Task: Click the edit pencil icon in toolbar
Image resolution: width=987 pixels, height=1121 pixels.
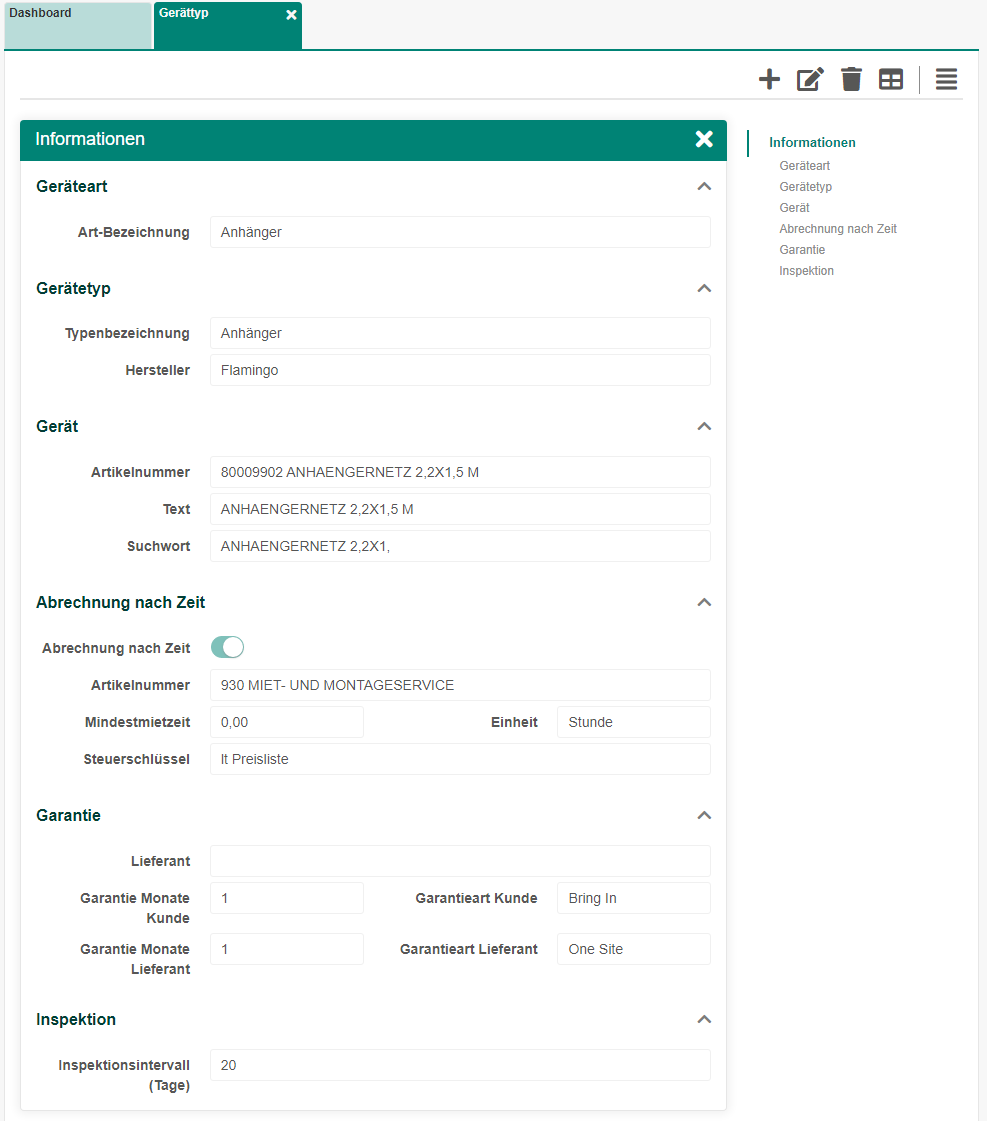Action: click(x=810, y=80)
